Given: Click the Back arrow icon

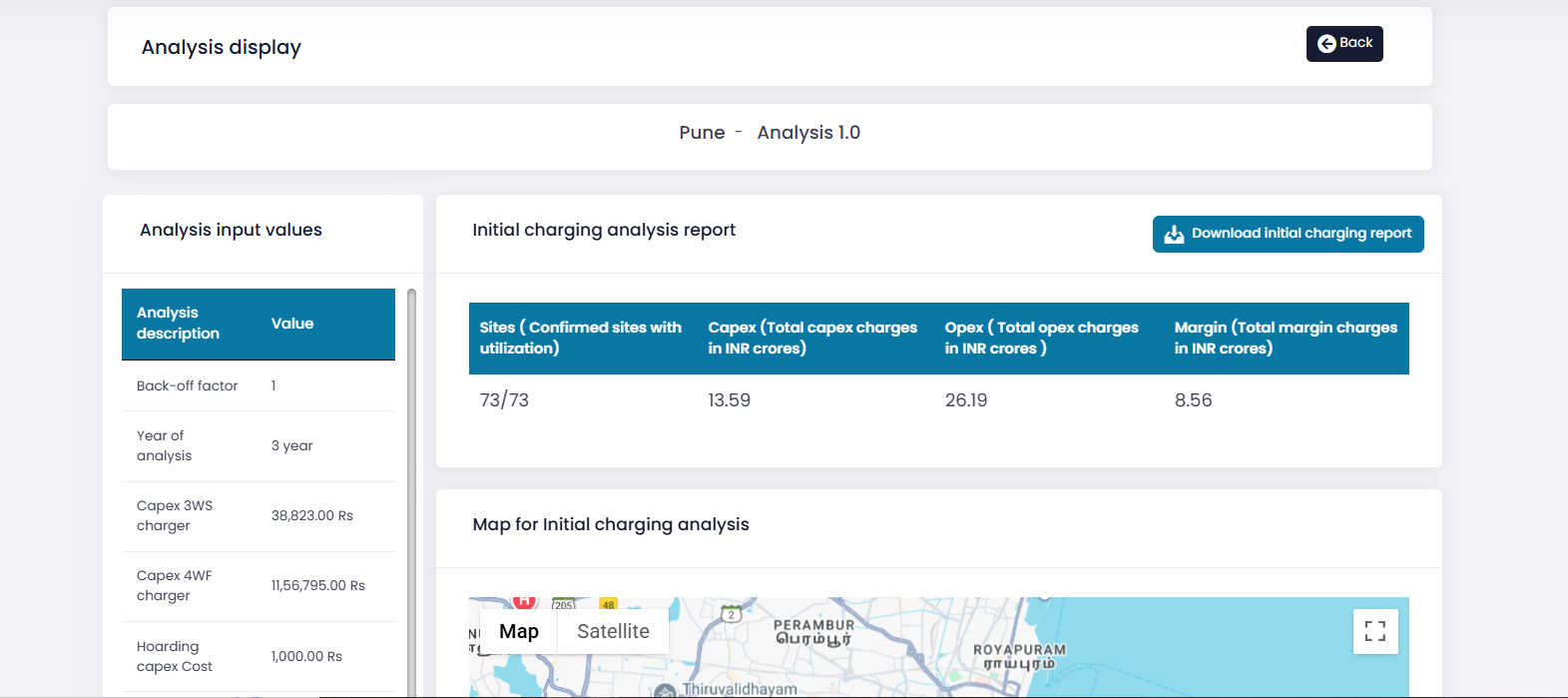Looking at the screenshot, I should pos(1326,43).
